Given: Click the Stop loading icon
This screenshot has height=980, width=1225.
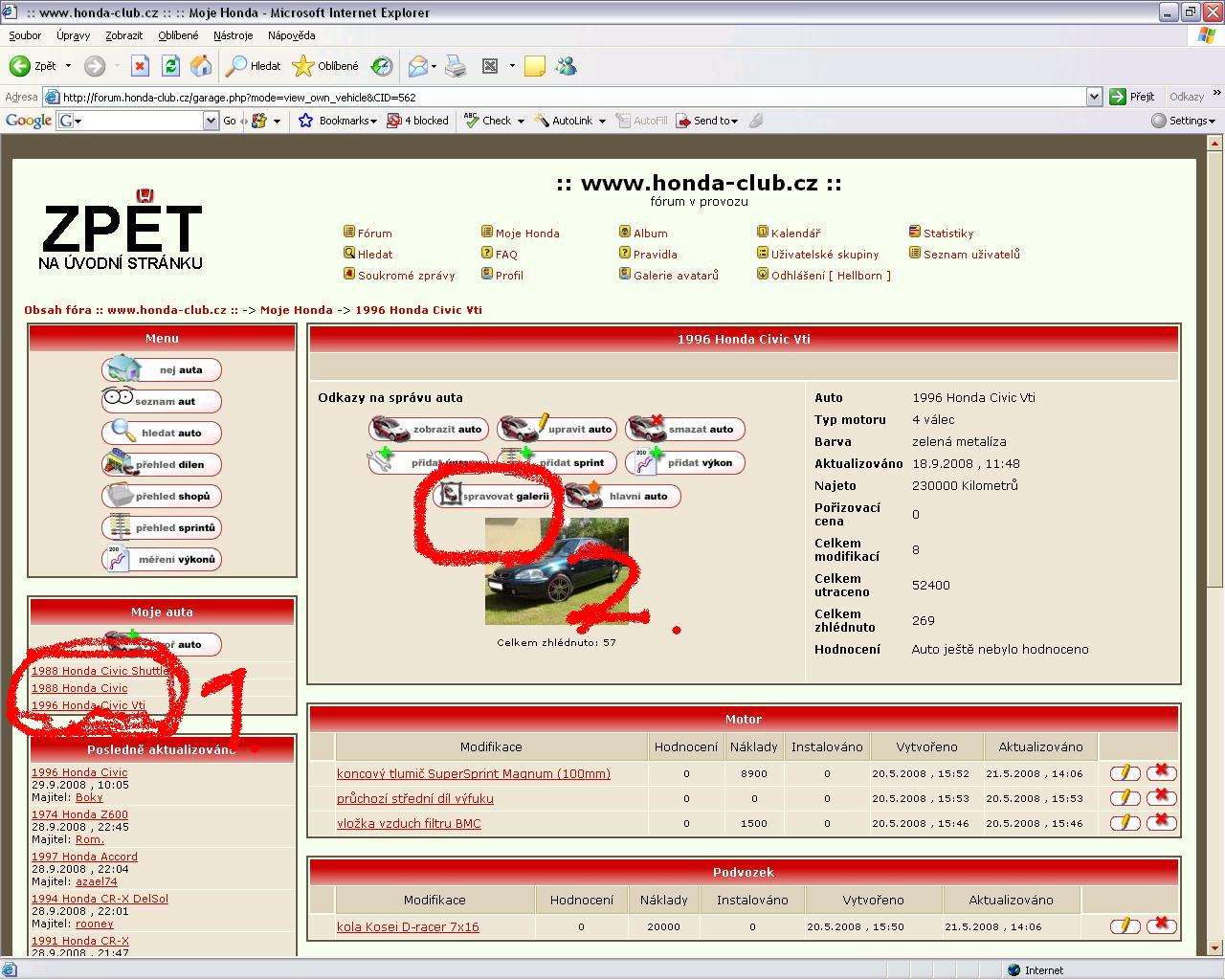Looking at the screenshot, I should point(140,66).
